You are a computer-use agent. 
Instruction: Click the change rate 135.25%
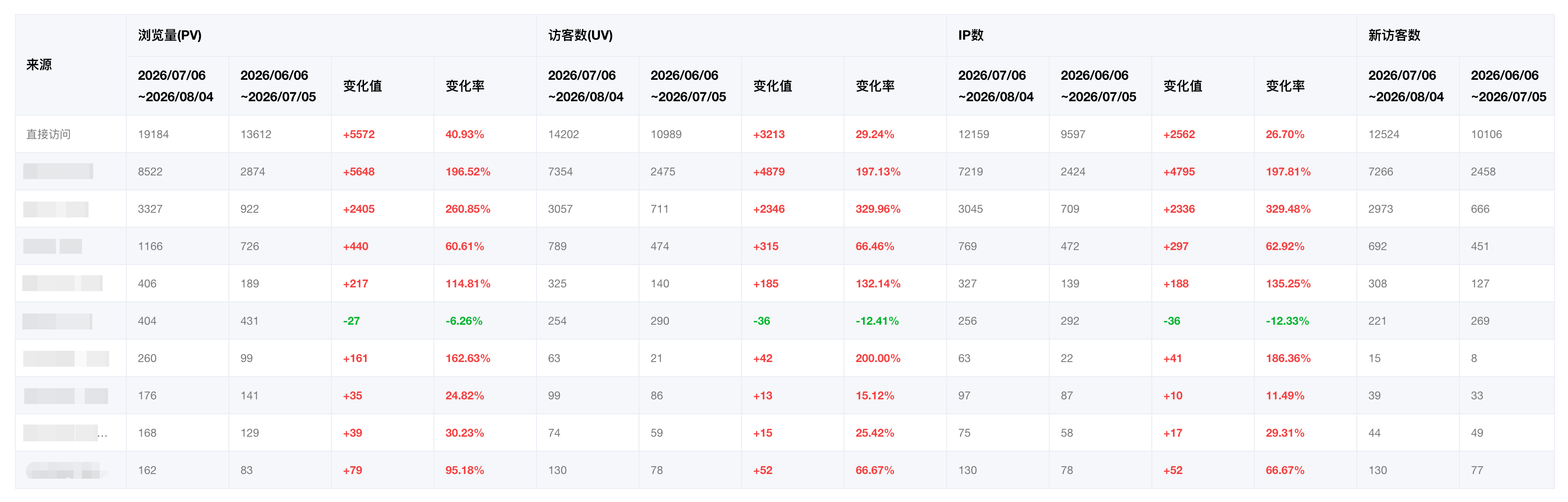pos(1289,284)
